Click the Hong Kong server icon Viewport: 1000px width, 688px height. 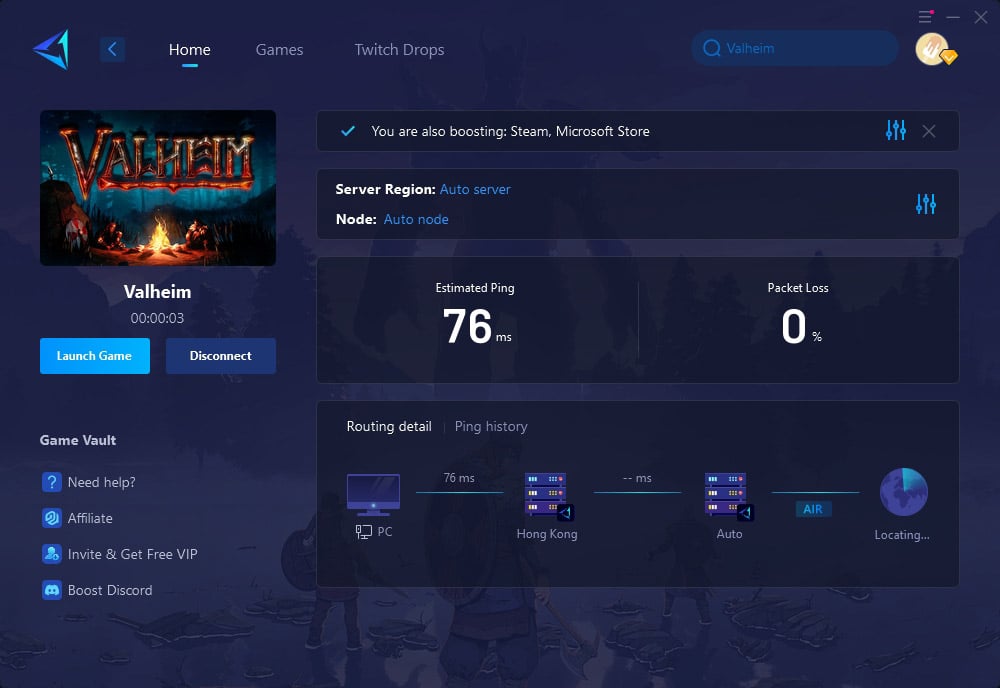coord(547,495)
